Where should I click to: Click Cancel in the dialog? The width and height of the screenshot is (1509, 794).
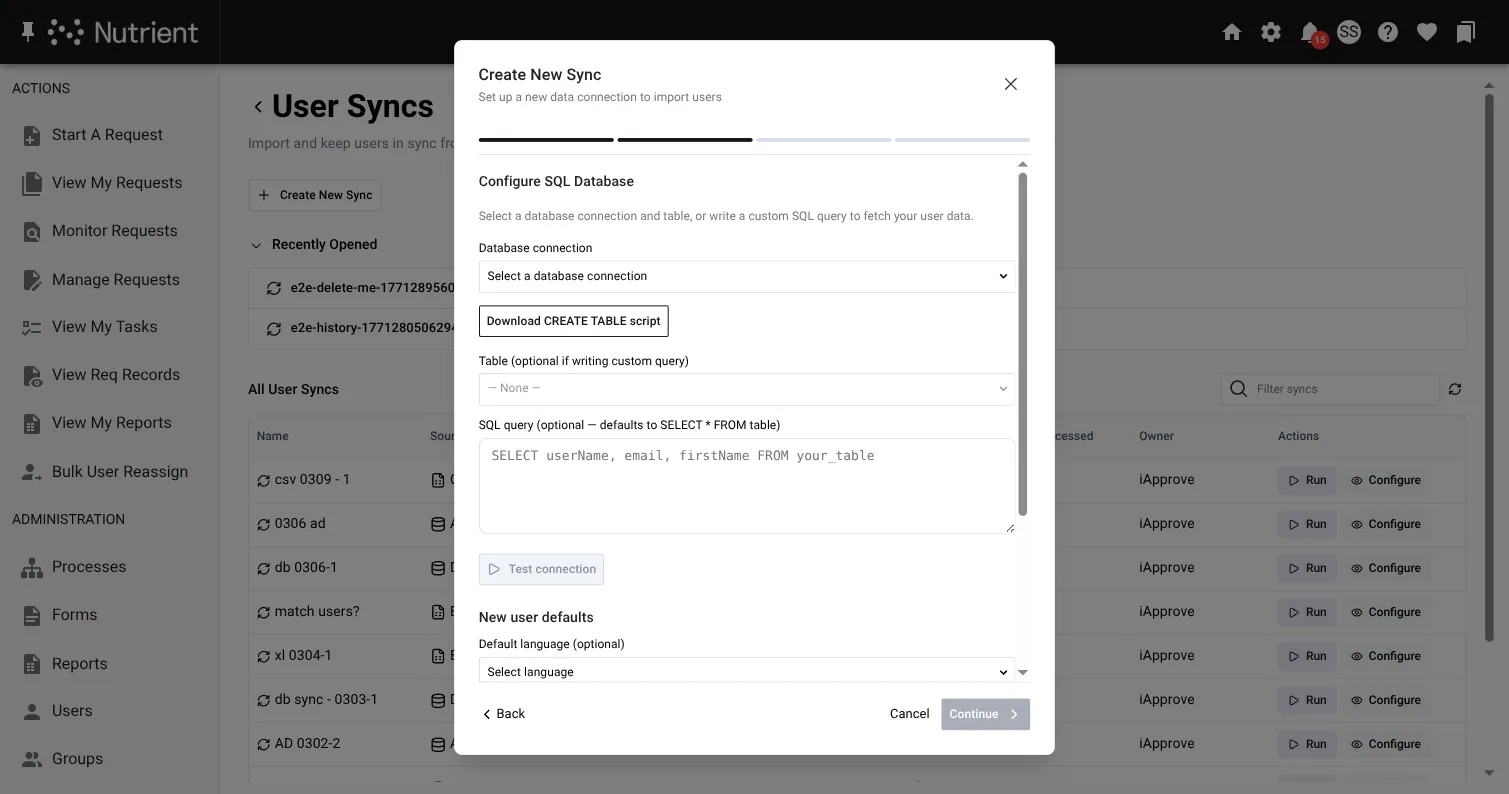coord(909,714)
